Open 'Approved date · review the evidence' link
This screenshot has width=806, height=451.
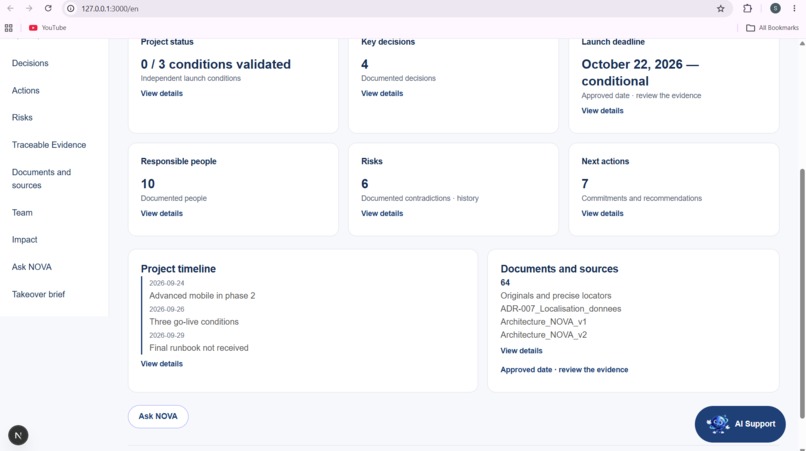[564, 370]
